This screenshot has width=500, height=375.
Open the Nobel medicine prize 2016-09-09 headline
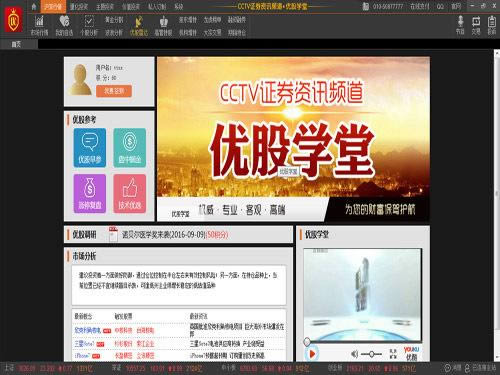point(175,234)
